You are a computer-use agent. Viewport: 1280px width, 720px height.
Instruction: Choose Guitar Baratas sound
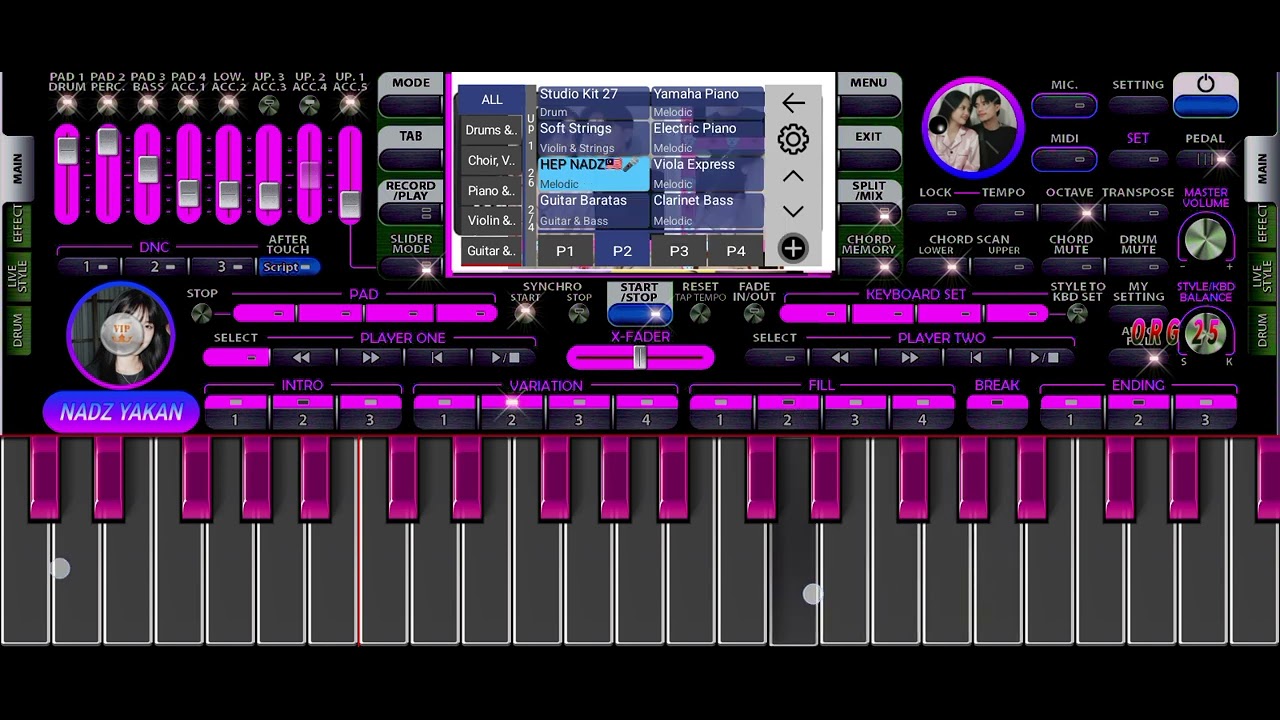pos(594,210)
